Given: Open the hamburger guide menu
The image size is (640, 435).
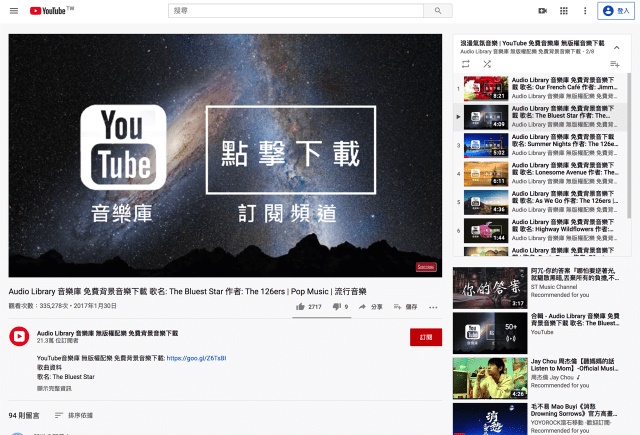Looking at the screenshot, I should pos(14,11).
